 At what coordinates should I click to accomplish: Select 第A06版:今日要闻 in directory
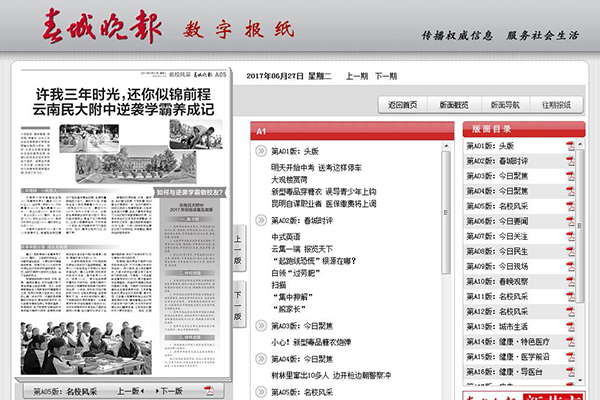[x=497, y=221]
